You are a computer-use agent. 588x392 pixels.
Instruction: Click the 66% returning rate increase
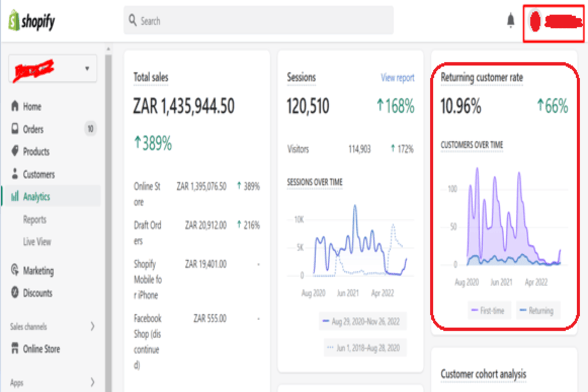coord(552,106)
